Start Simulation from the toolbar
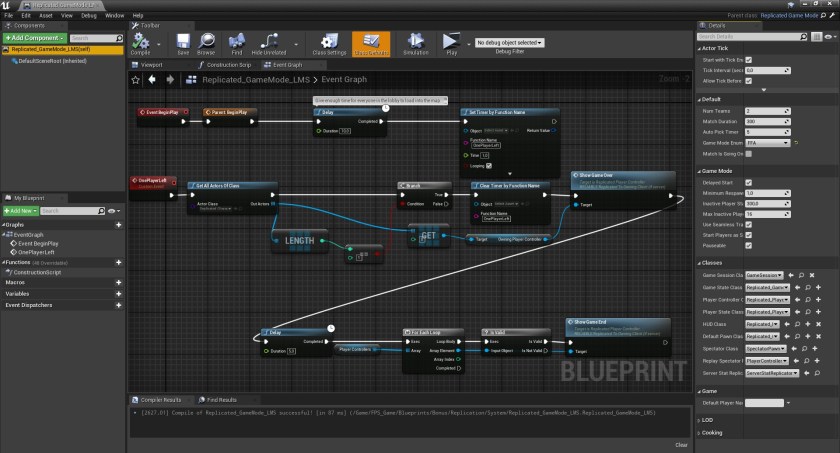840x453 pixels. (x=414, y=43)
